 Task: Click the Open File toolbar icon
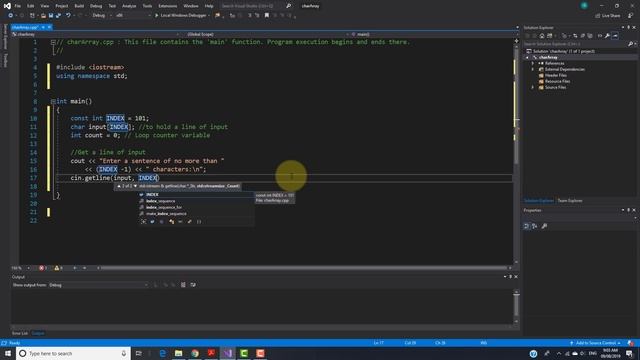[x=43, y=16]
